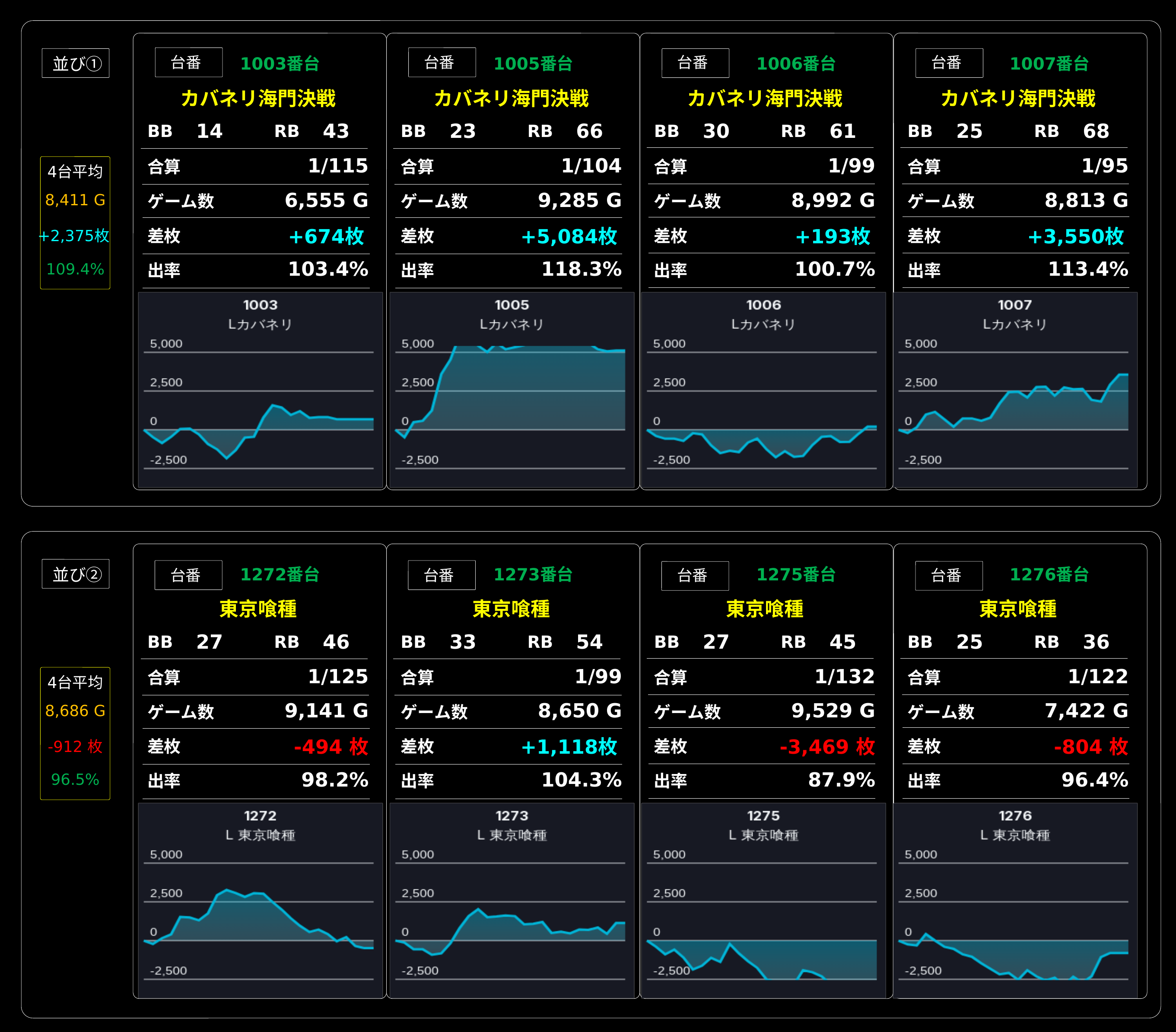Click the medal difference +5,084枚

click(569, 236)
